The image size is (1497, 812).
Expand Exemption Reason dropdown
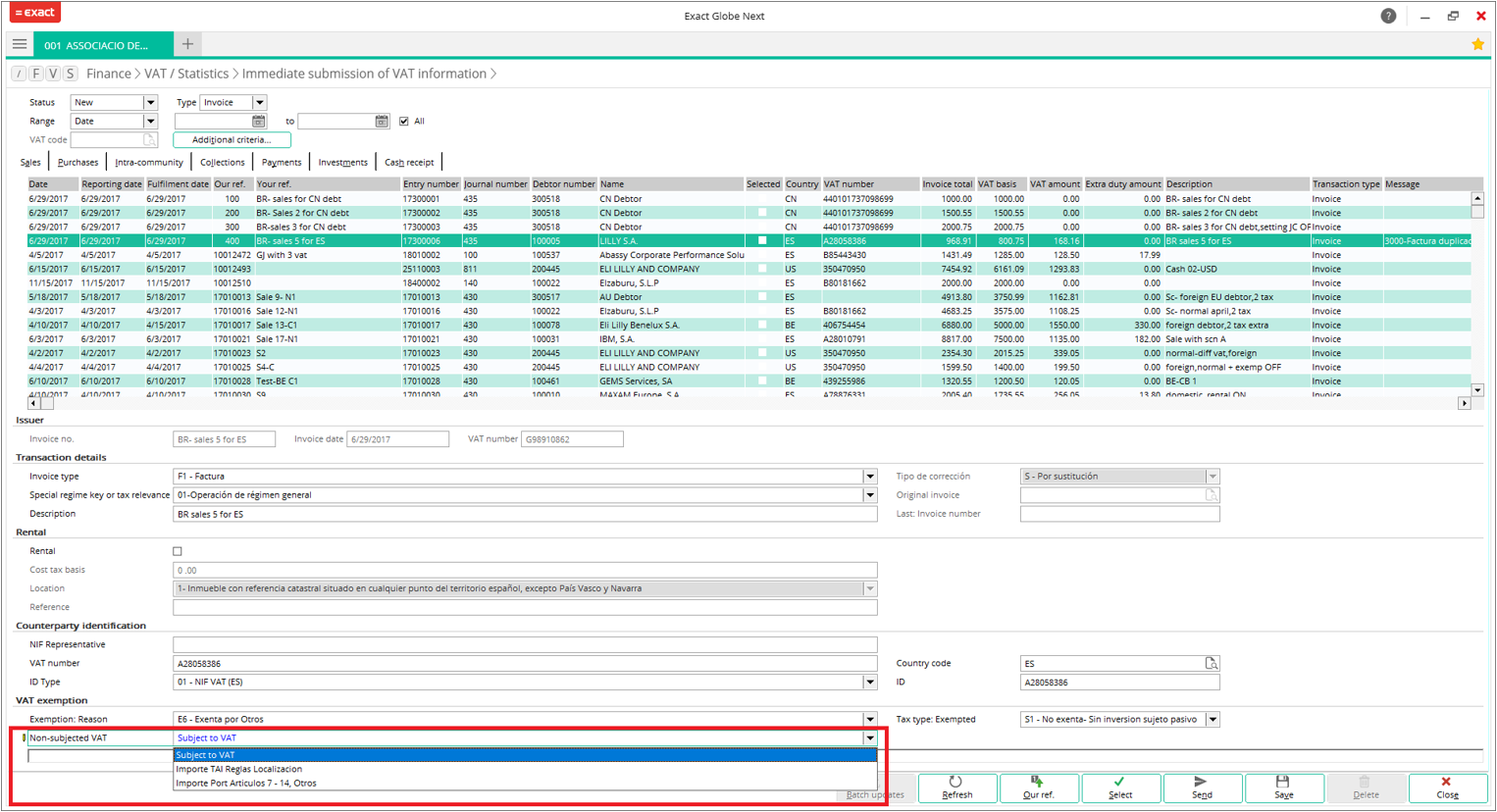pyautogui.click(x=870, y=720)
